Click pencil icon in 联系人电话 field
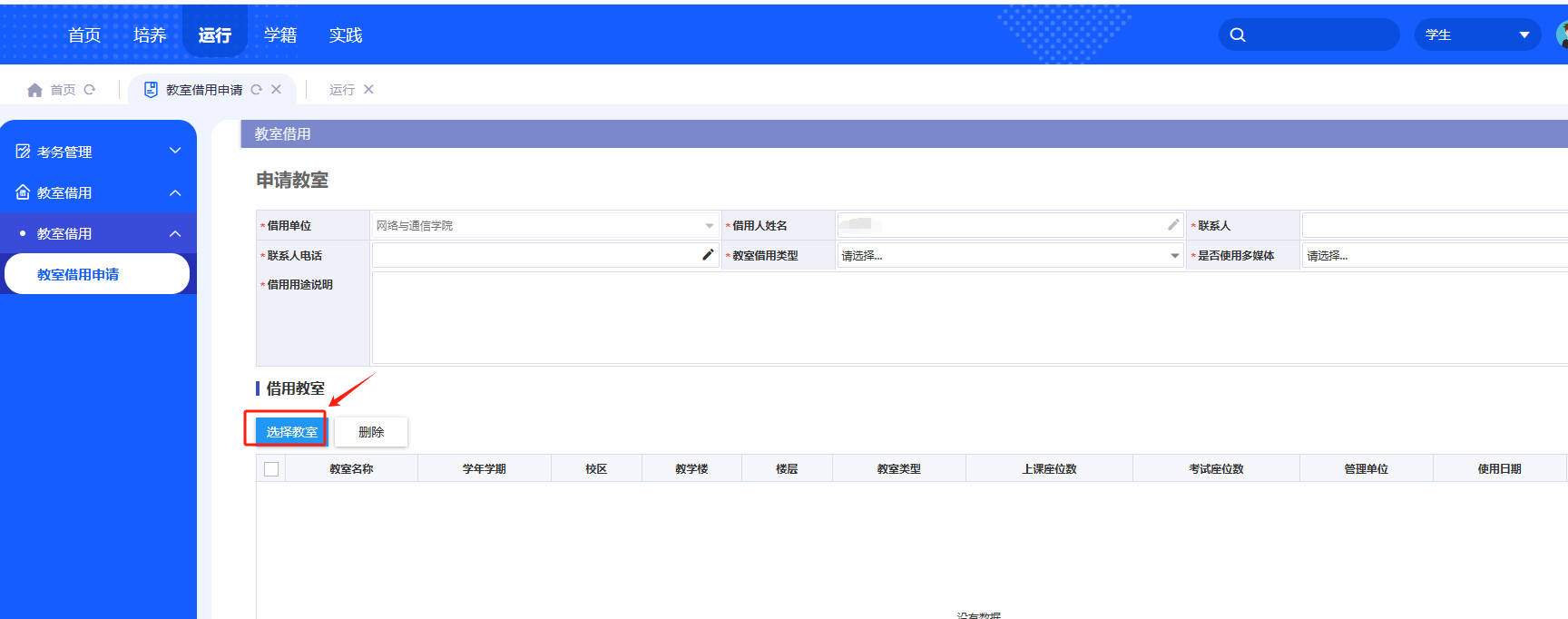Screen dimensions: 1568x619 [708, 255]
